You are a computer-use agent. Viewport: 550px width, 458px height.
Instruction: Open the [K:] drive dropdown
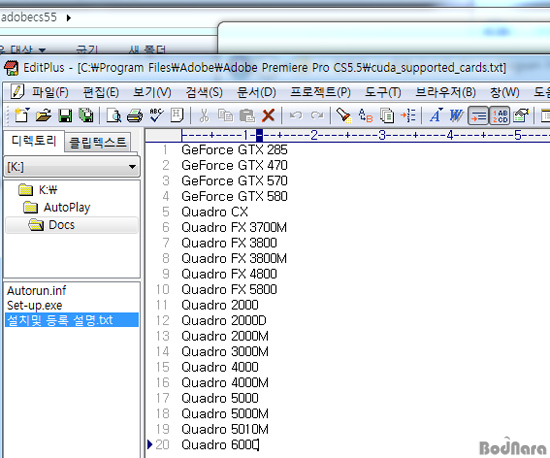72,167
